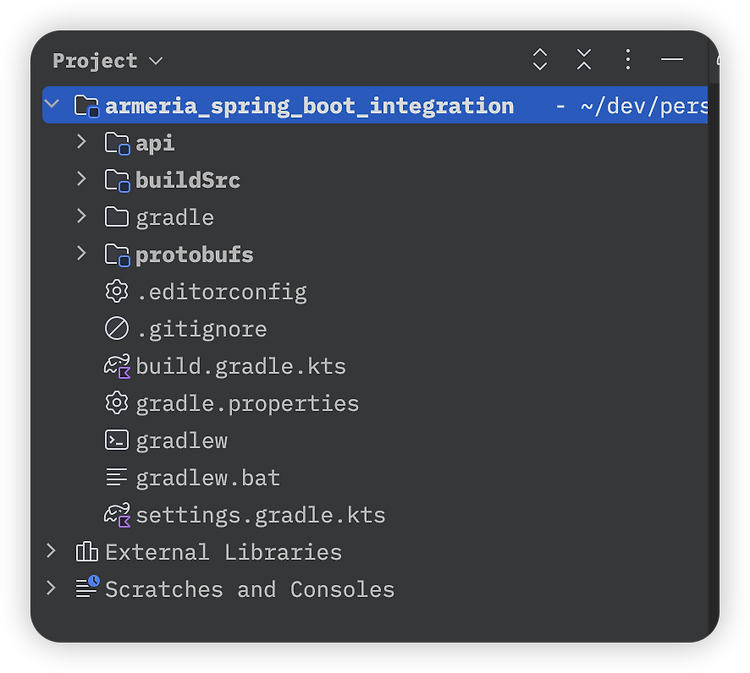Collapse the armeria_spring_boot_integration root node
750x673 pixels.
[x=52, y=103]
